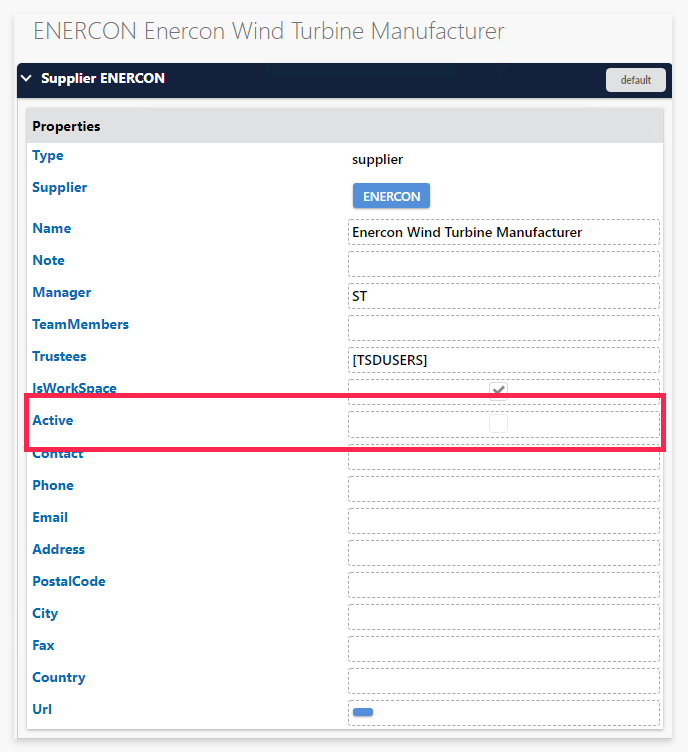Viewport: 688px width, 752px height.
Task: Open the ENERCON supplier tag
Action: click(x=391, y=196)
